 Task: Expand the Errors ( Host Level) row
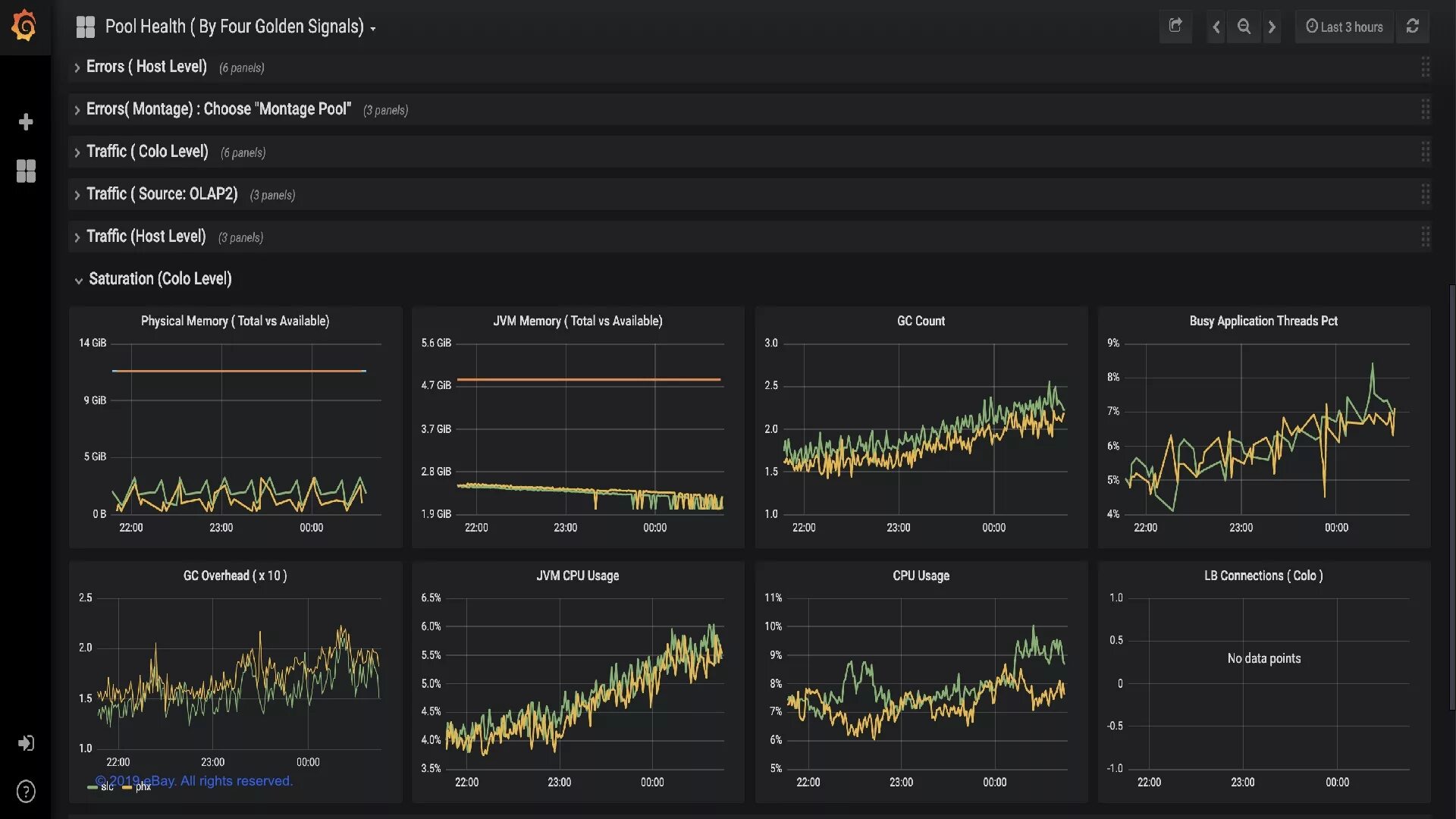tap(146, 67)
